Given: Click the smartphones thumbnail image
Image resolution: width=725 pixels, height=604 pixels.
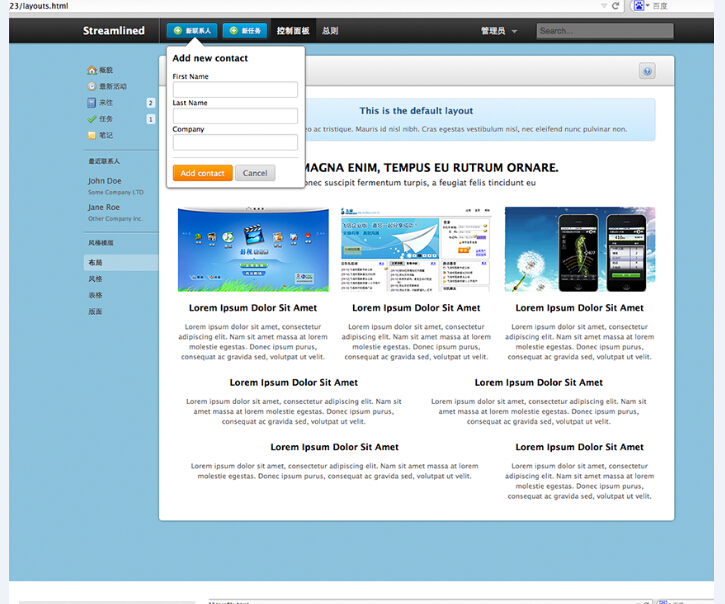Looking at the screenshot, I should pos(579,249).
